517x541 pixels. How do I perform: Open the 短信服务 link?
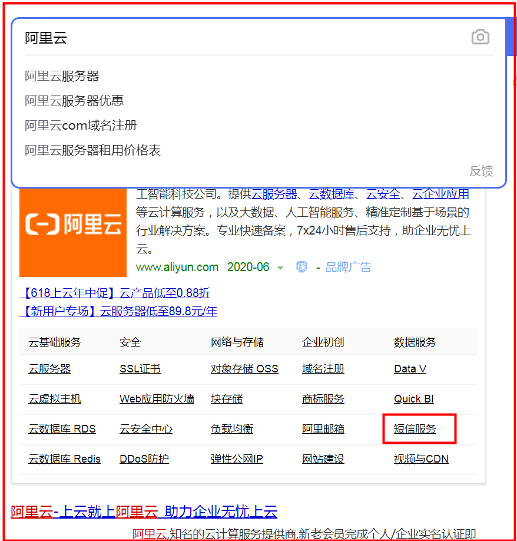pyautogui.click(x=415, y=429)
